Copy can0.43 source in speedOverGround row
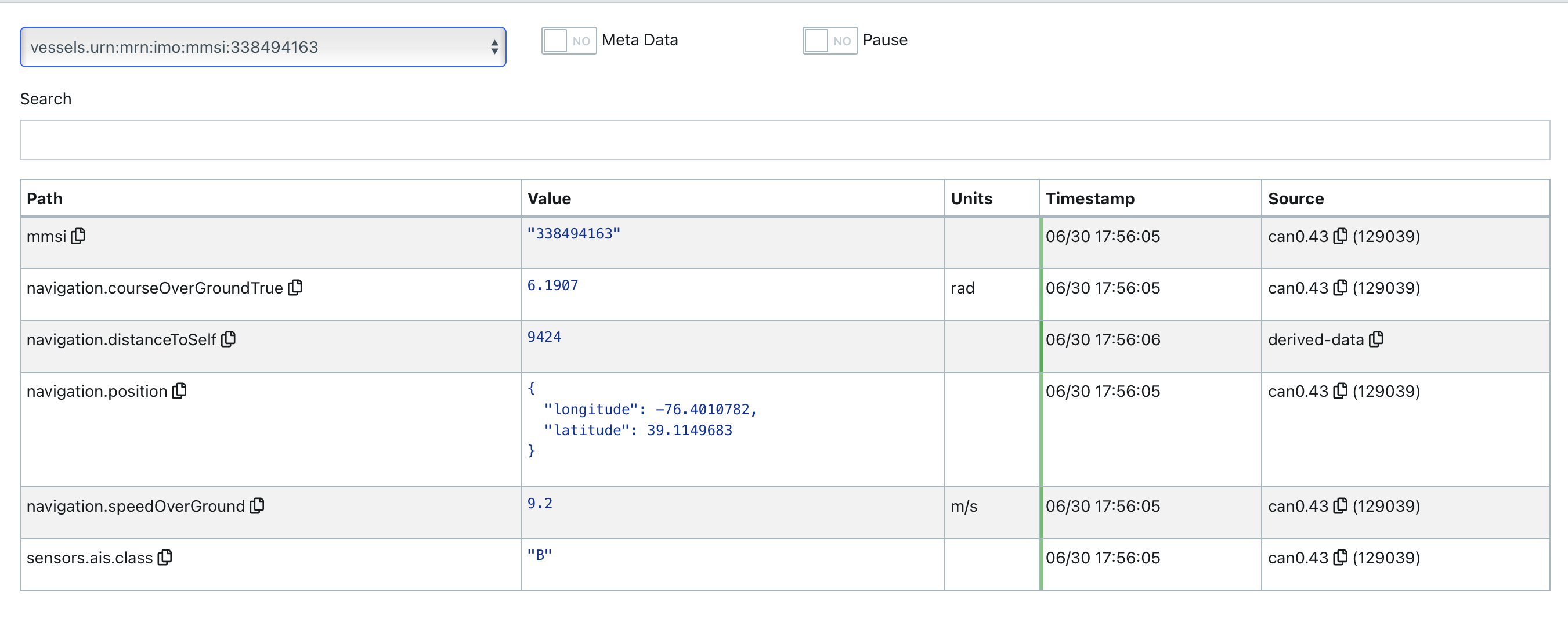The width and height of the screenshot is (1568, 622). (1341, 506)
